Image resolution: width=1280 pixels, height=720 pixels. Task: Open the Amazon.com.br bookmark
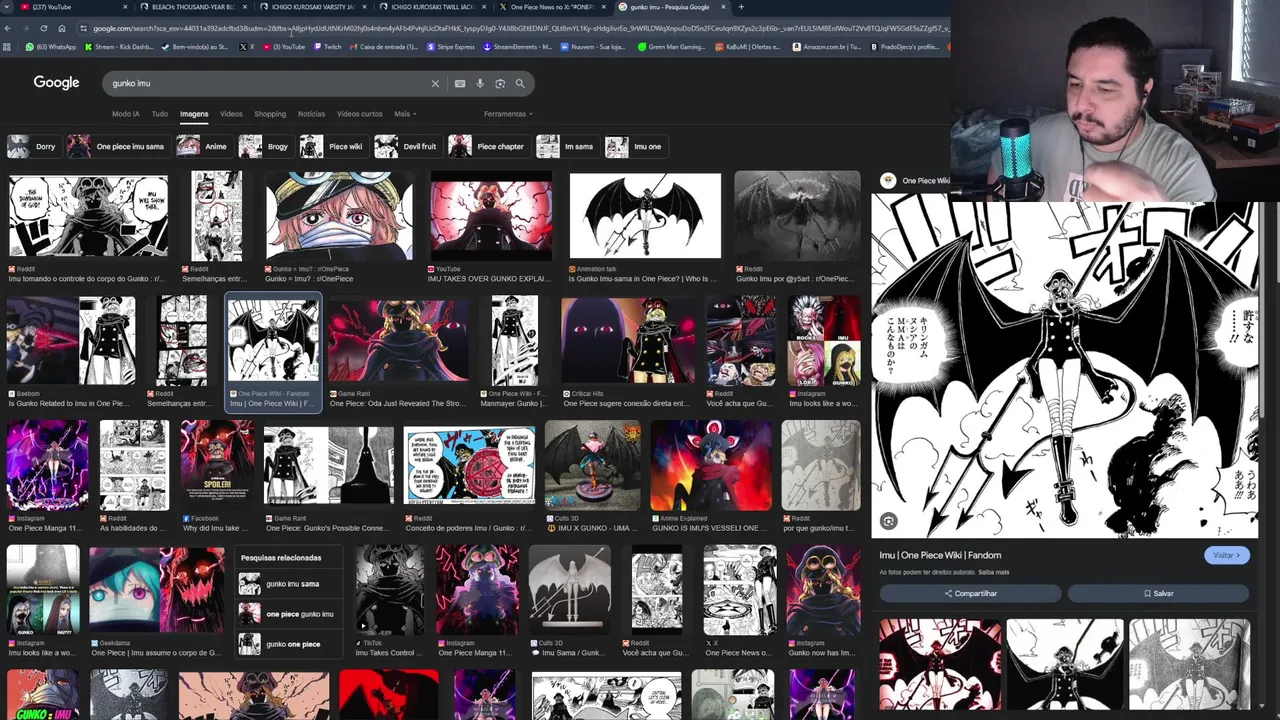pyautogui.click(x=827, y=47)
